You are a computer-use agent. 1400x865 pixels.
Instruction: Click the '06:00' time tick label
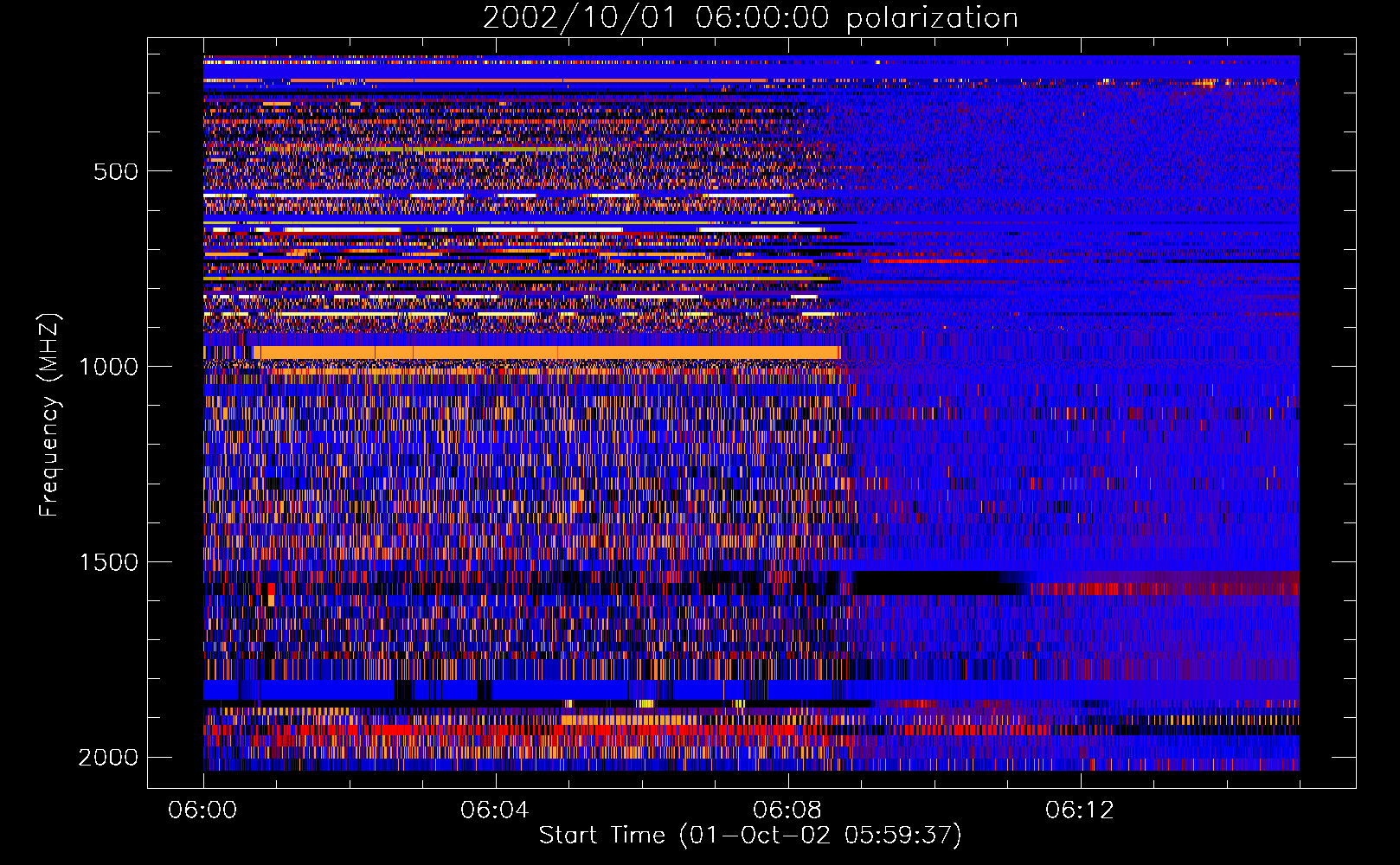203,811
